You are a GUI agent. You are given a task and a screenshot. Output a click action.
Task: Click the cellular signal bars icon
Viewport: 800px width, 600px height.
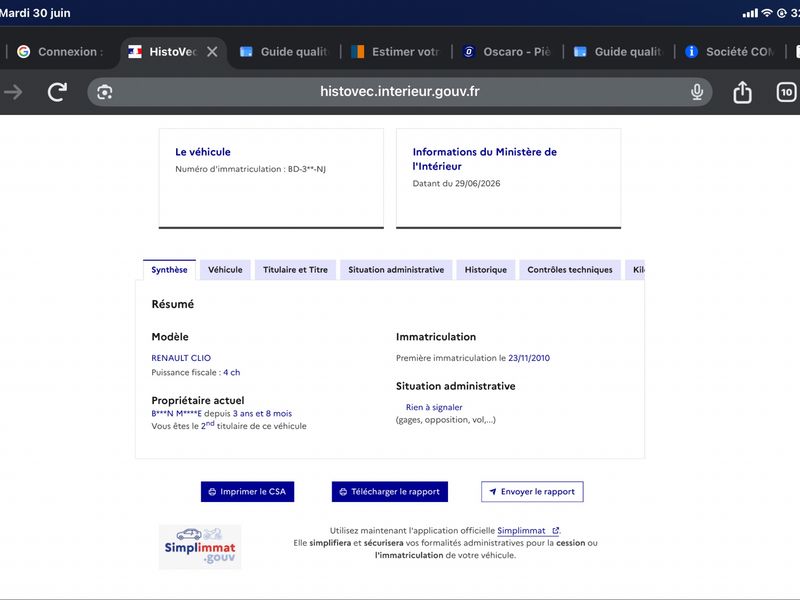(x=750, y=13)
